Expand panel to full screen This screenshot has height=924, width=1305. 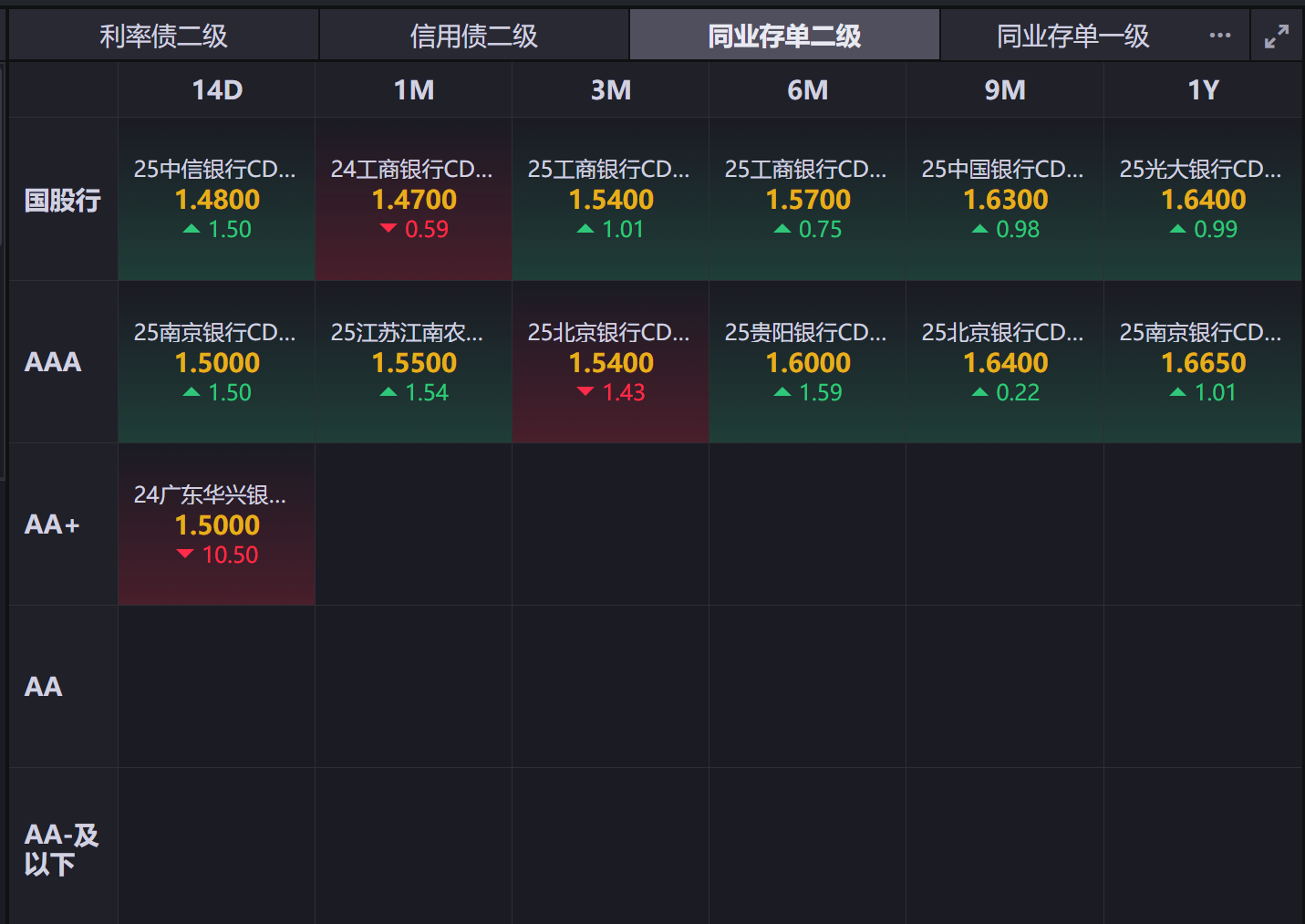coord(1277,36)
